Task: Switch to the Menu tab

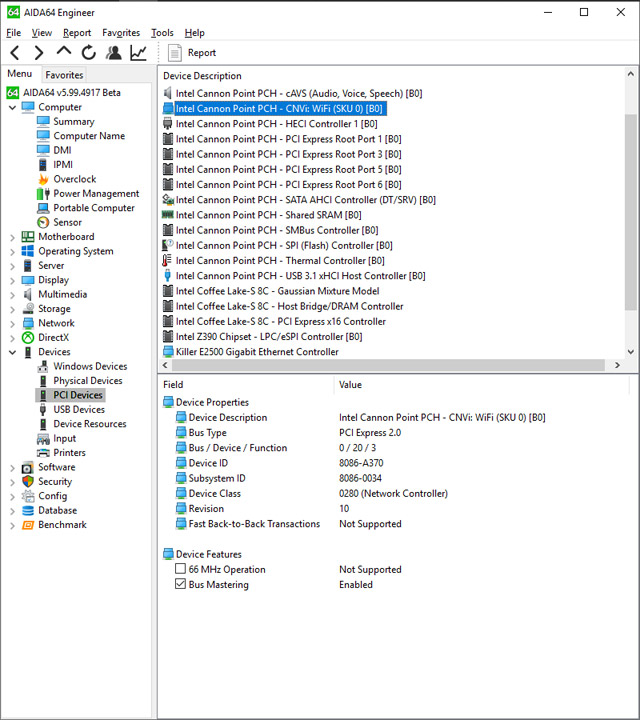Action: point(20,73)
